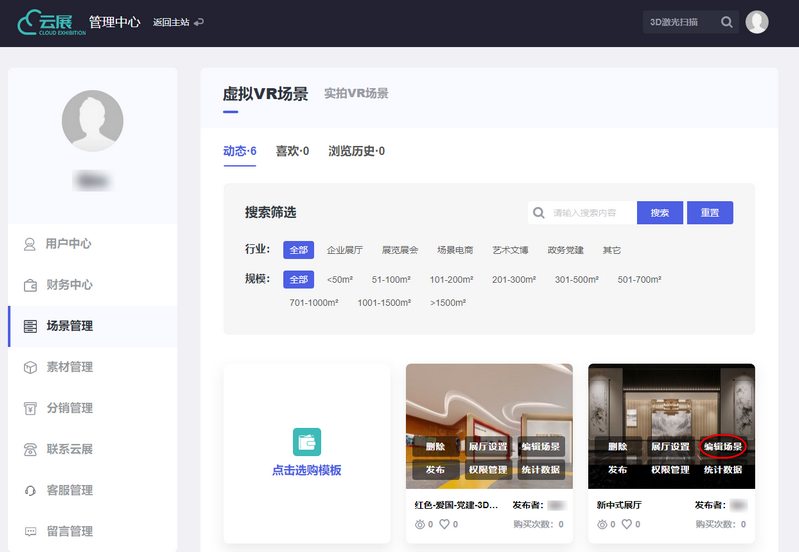Image resolution: width=799 pixels, height=552 pixels.
Task: Click the 用户中心 icon in sidebar
Action: 30,244
